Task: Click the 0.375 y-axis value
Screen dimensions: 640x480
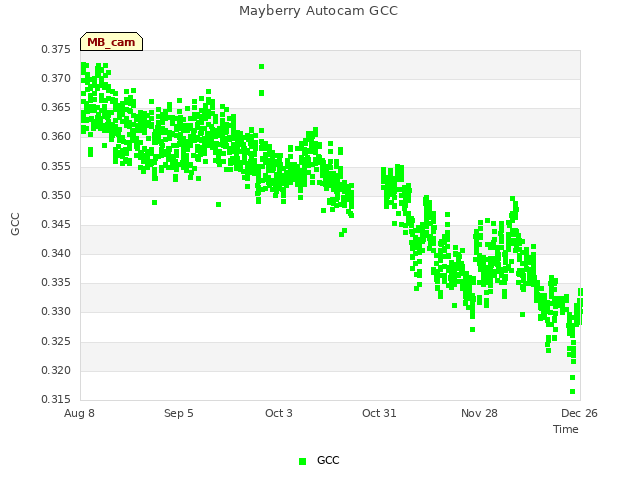Action: click(56, 49)
